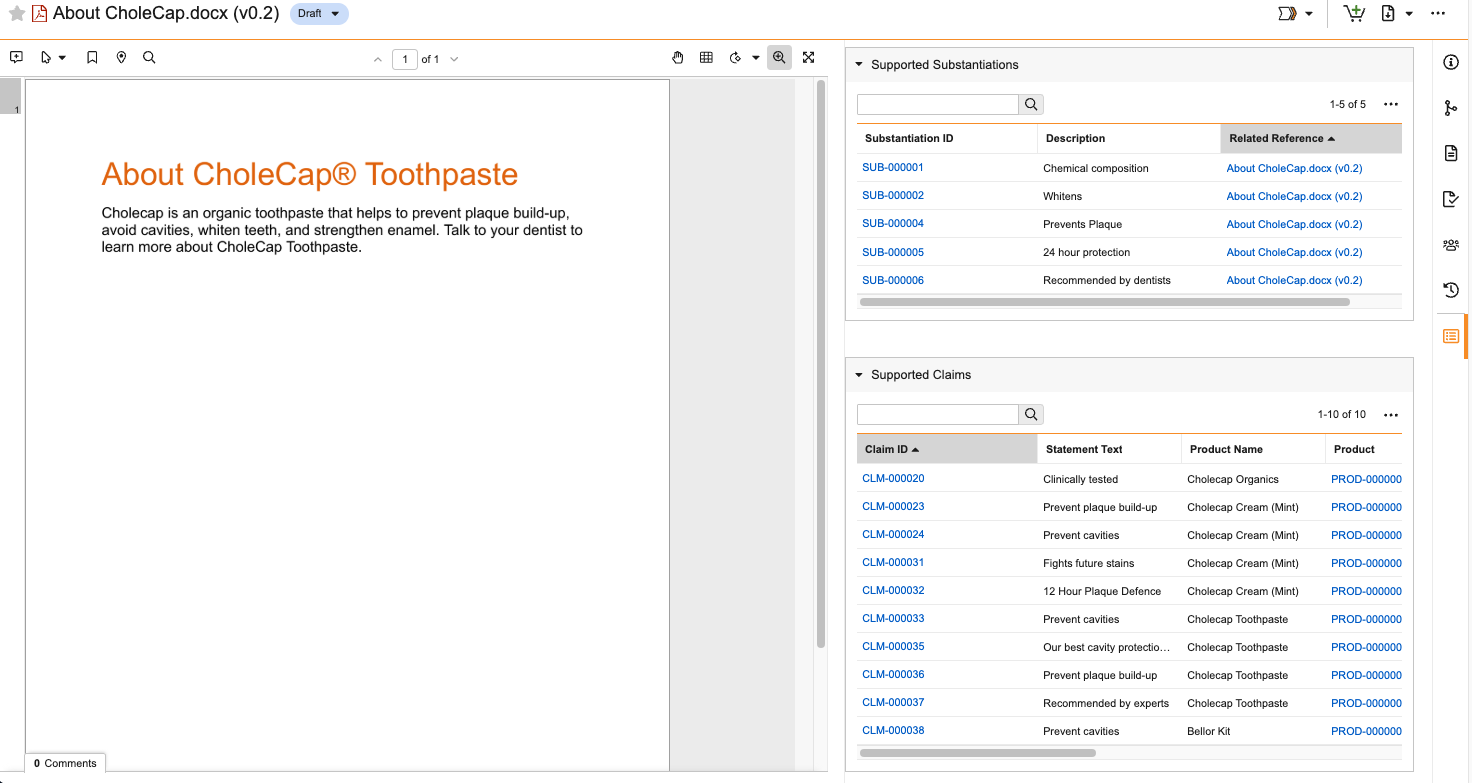Star the About CholeCap document as favorite
1472x783 pixels.
point(16,14)
